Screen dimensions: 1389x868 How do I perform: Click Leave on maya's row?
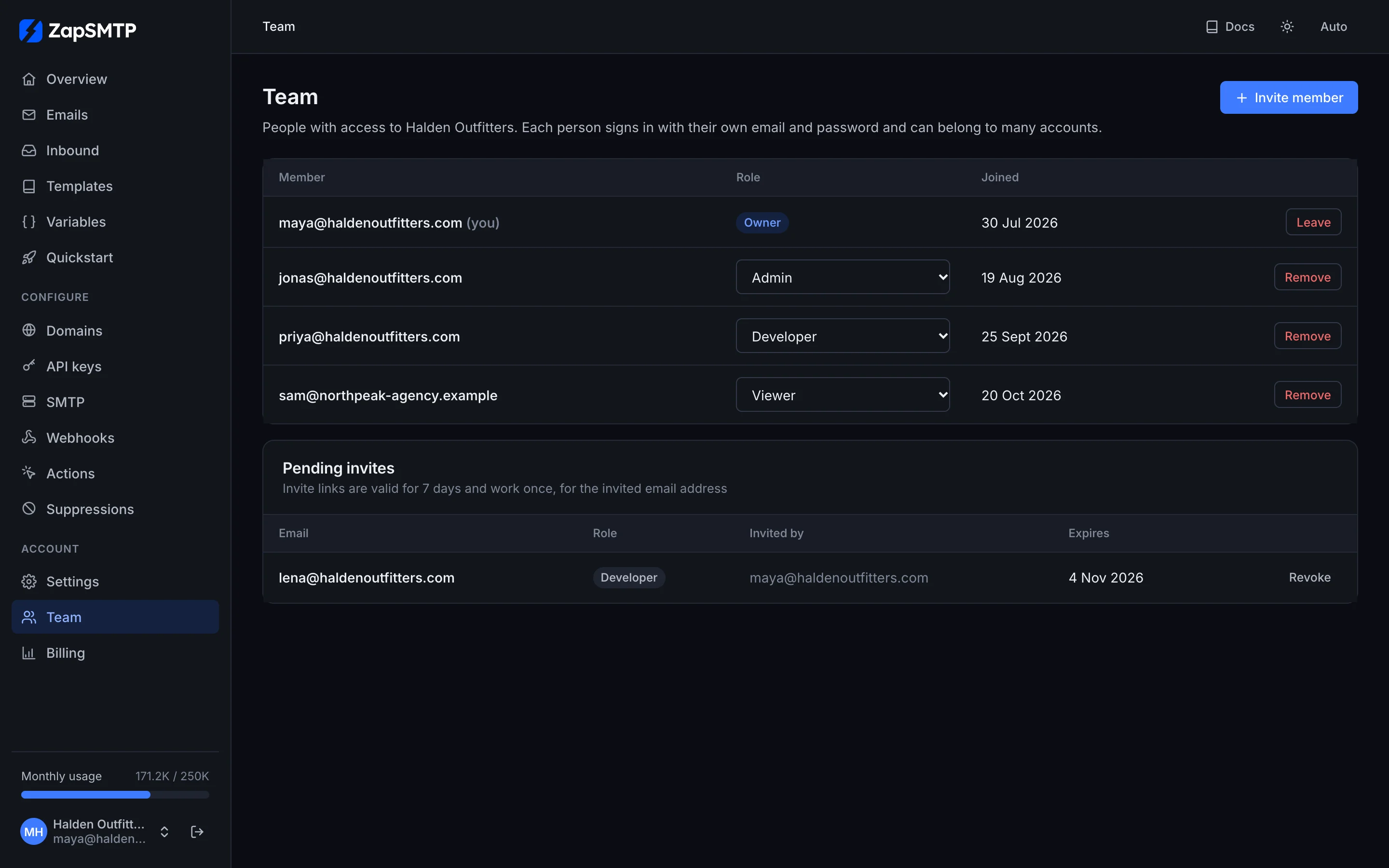1313,222
